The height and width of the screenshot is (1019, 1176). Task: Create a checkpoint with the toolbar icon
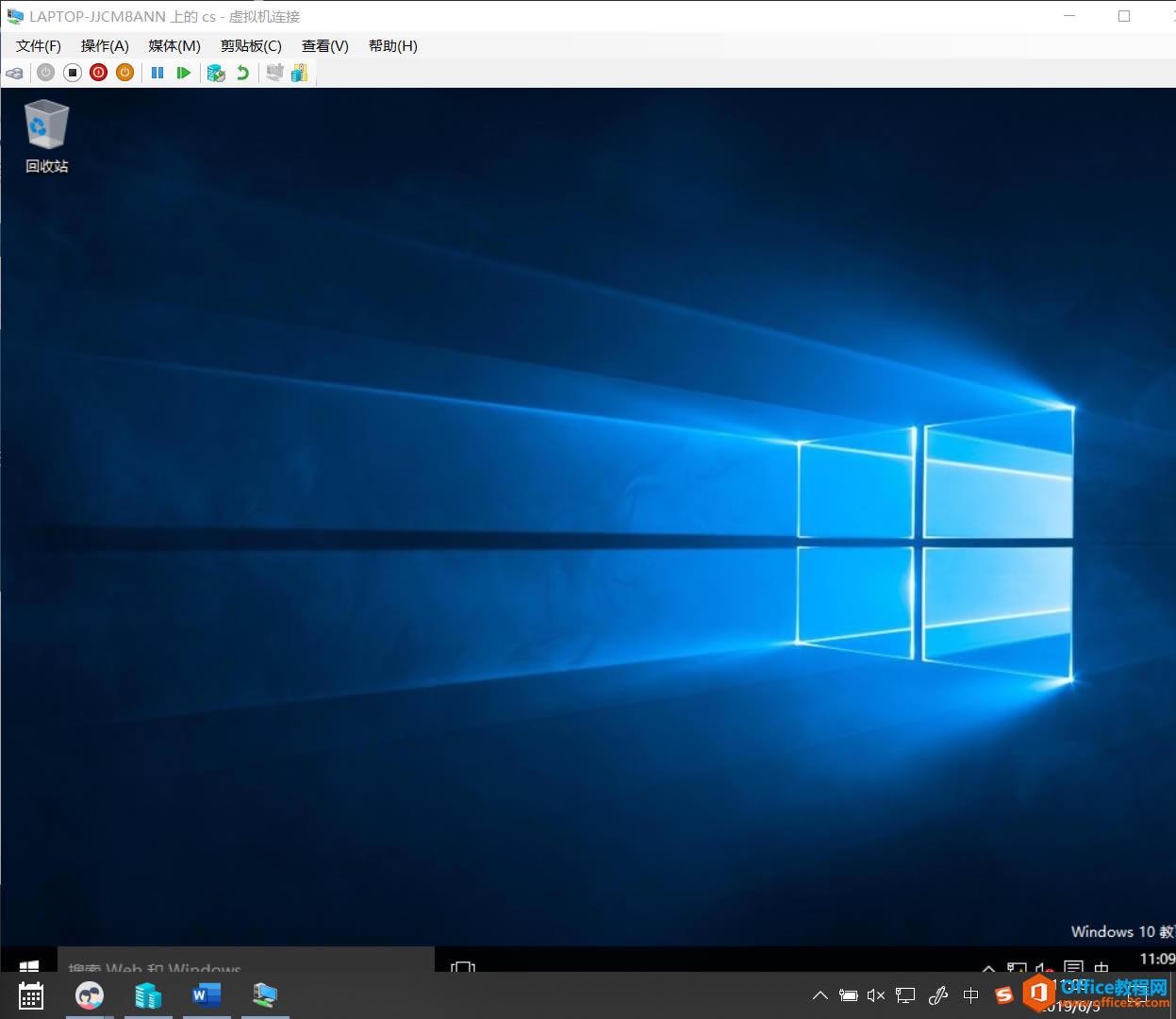tap(216, 73)
